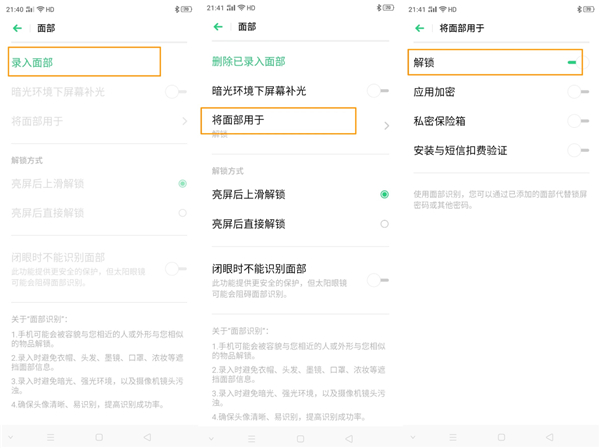Turn off the 解锁 face unlock switch
Viewport: 600px width, 448px height.
click(571, 63)
